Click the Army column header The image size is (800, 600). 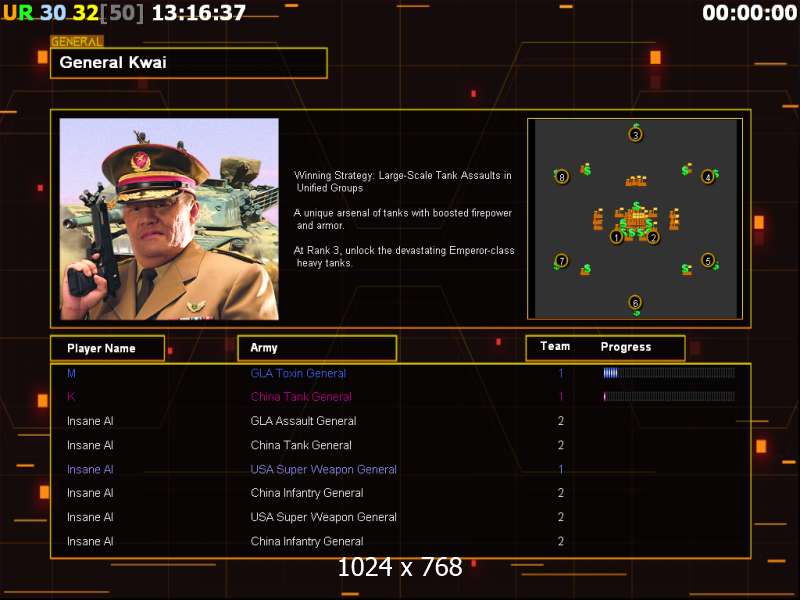tap(317, 348)
